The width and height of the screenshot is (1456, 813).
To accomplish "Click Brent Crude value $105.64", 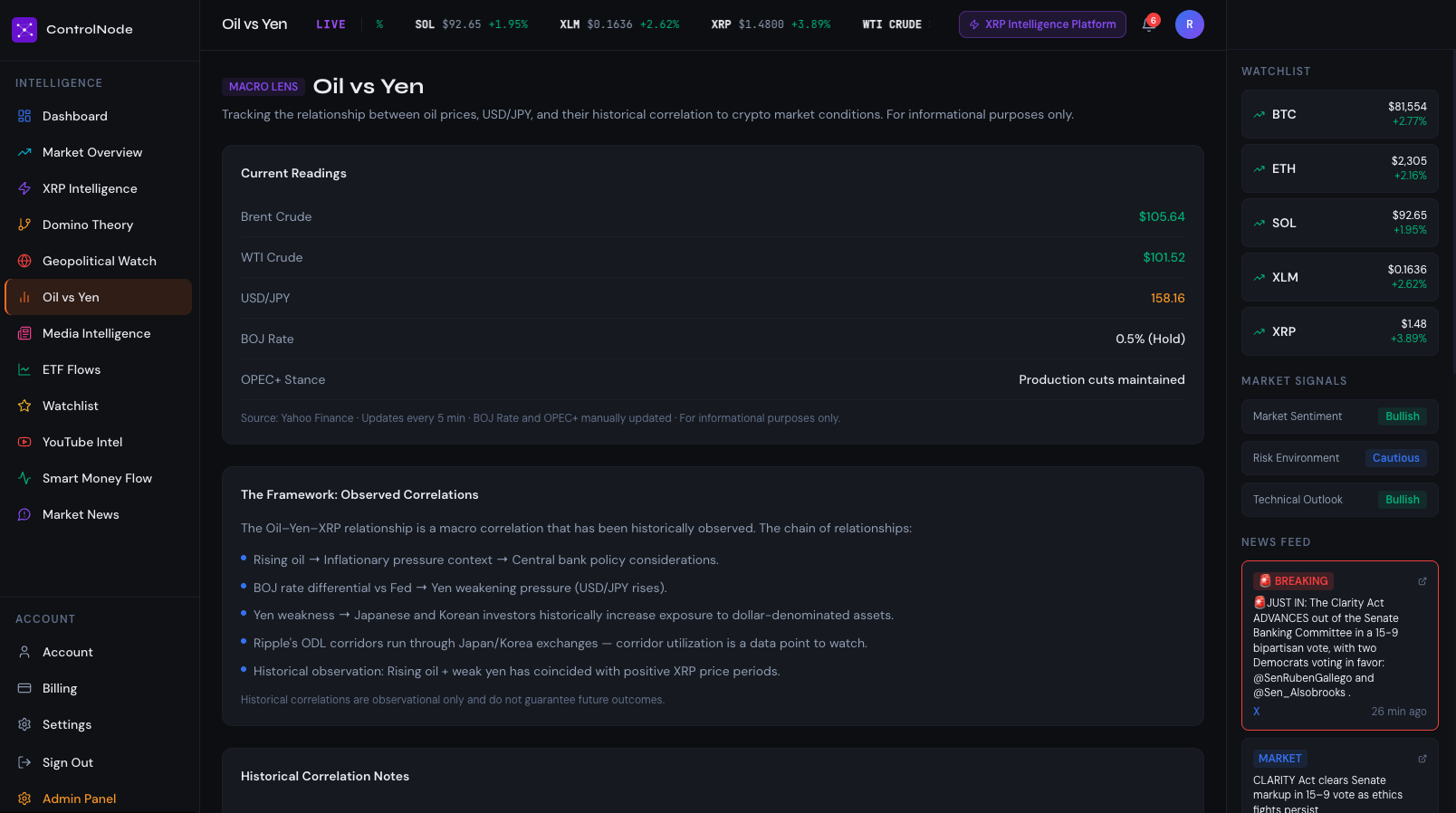I will [1162, 216].
